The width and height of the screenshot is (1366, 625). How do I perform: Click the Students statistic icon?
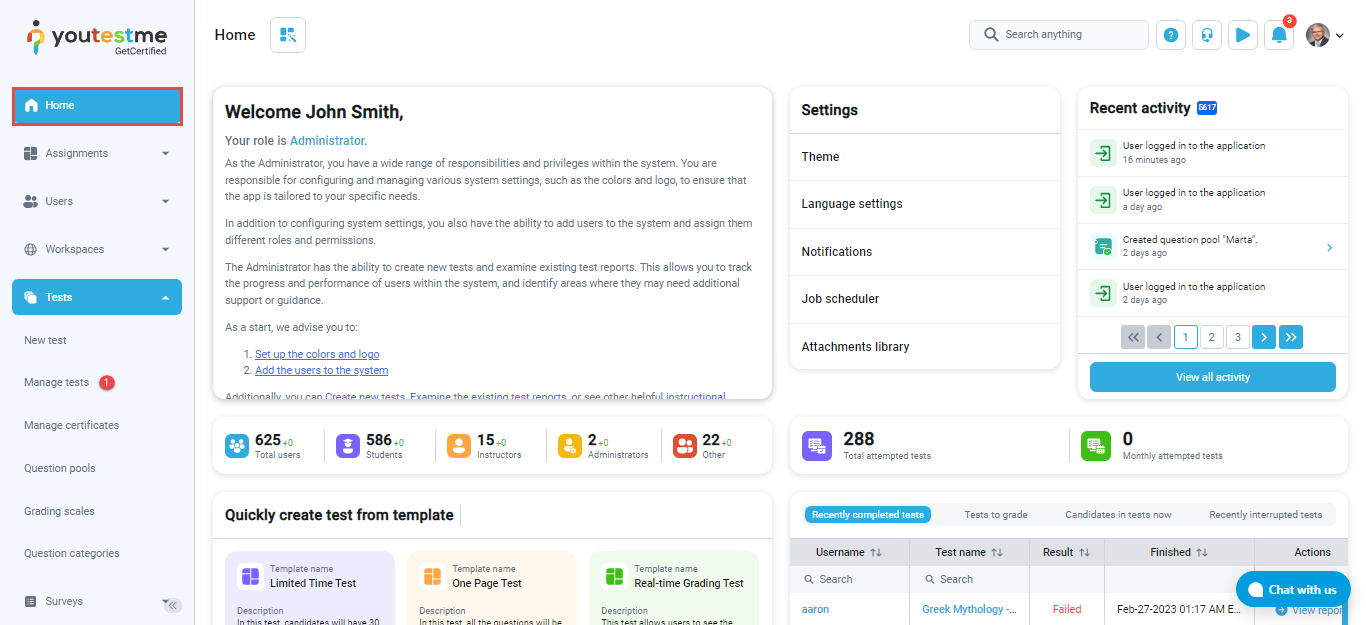348,446
